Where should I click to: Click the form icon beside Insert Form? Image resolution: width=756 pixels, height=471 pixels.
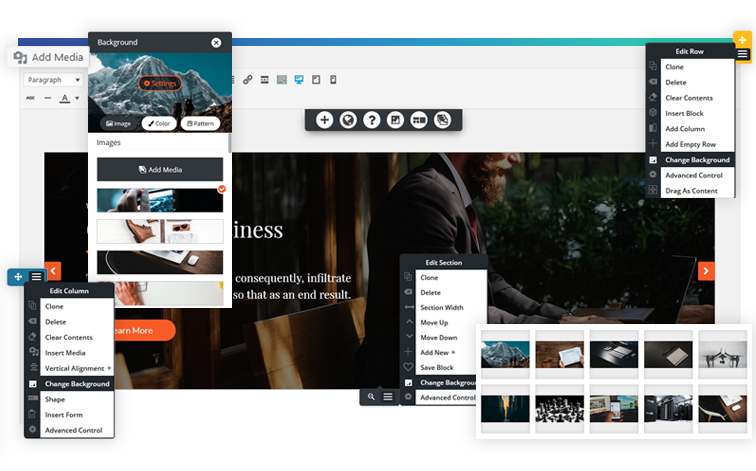tap(33, 414)
